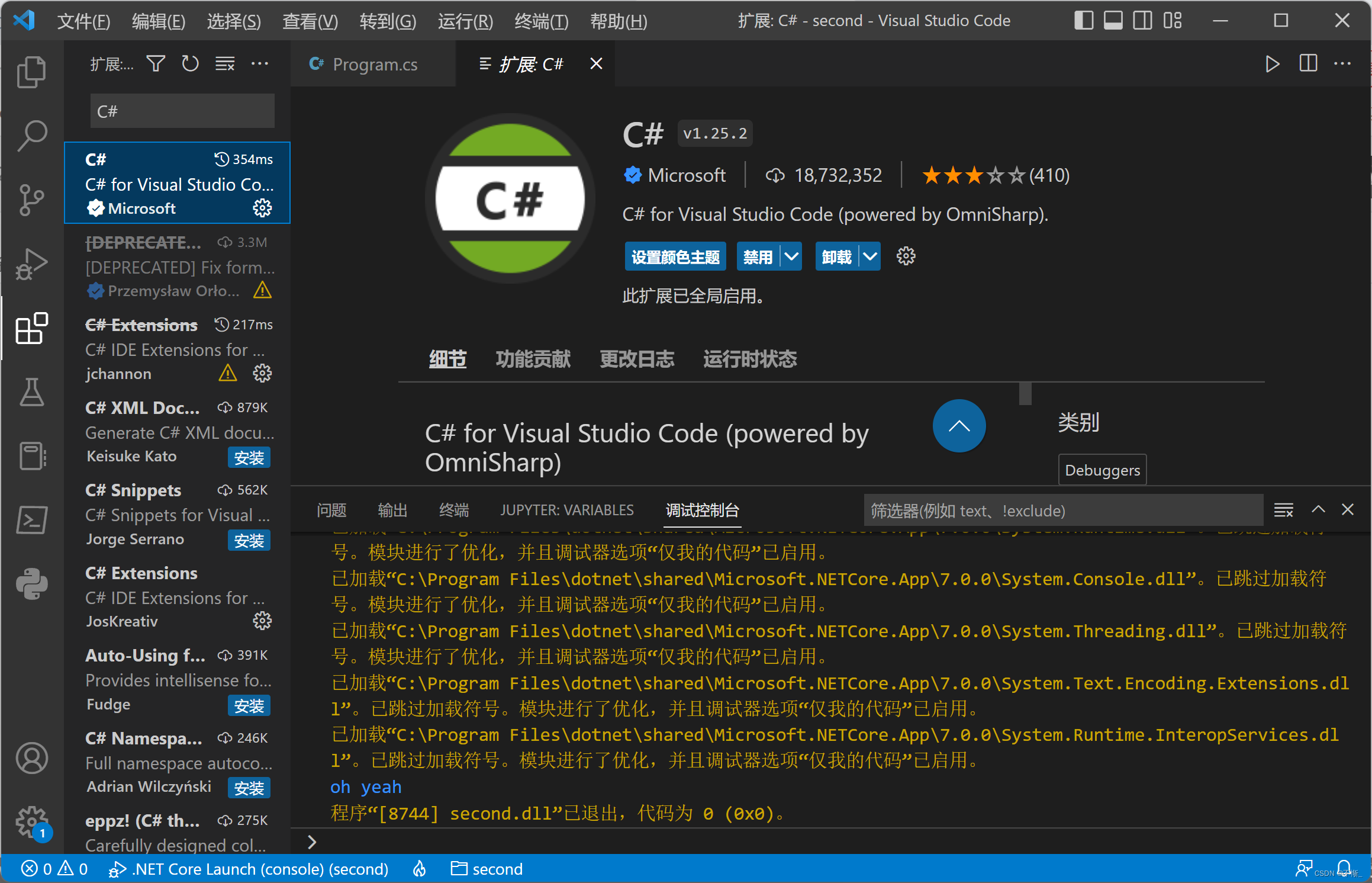Toggle the bottom panel layout button
The image size is (1372, 883).
tap(1113, 21)
